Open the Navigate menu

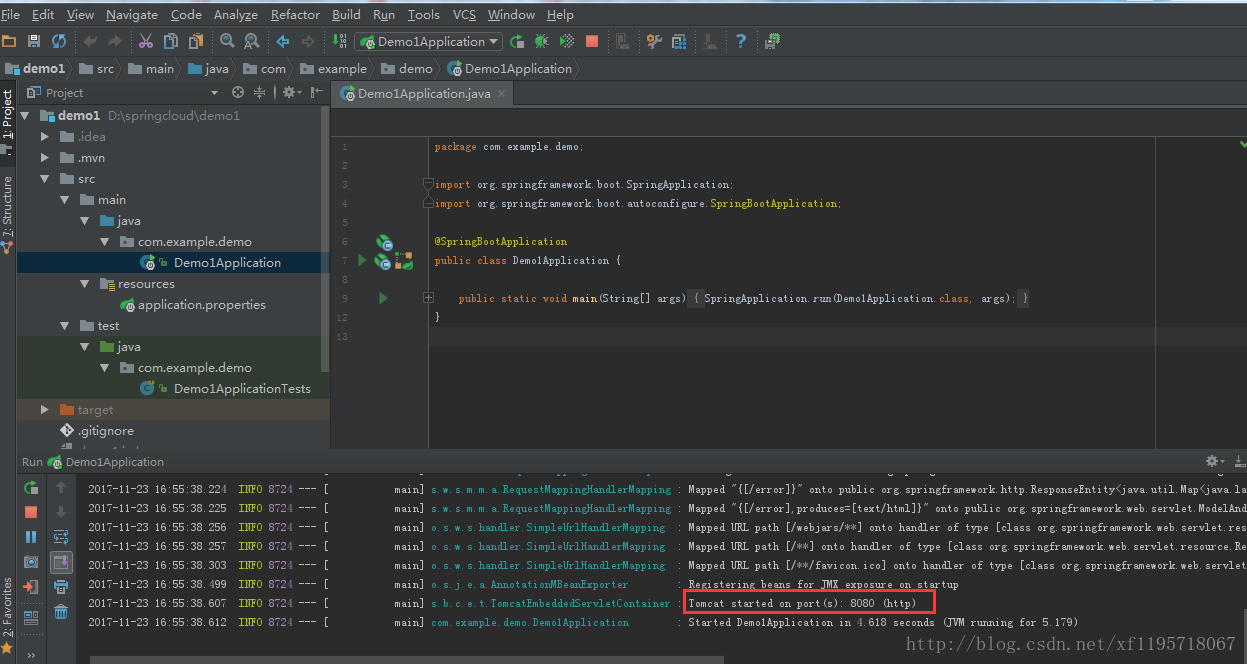click(132, 14)
